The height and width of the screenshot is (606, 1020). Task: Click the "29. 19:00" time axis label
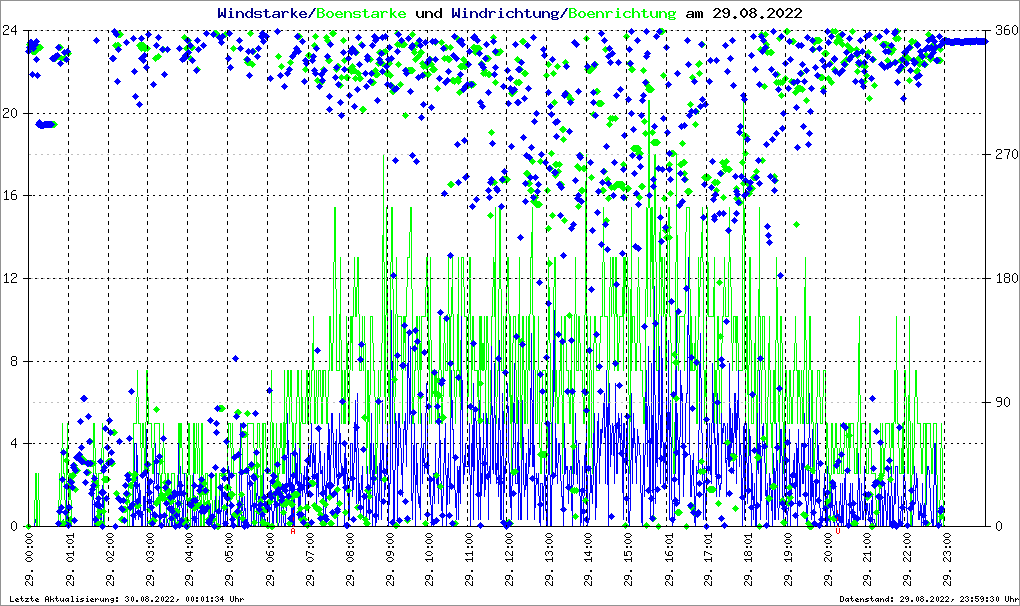pyautogui.click(x=788, y=560)
